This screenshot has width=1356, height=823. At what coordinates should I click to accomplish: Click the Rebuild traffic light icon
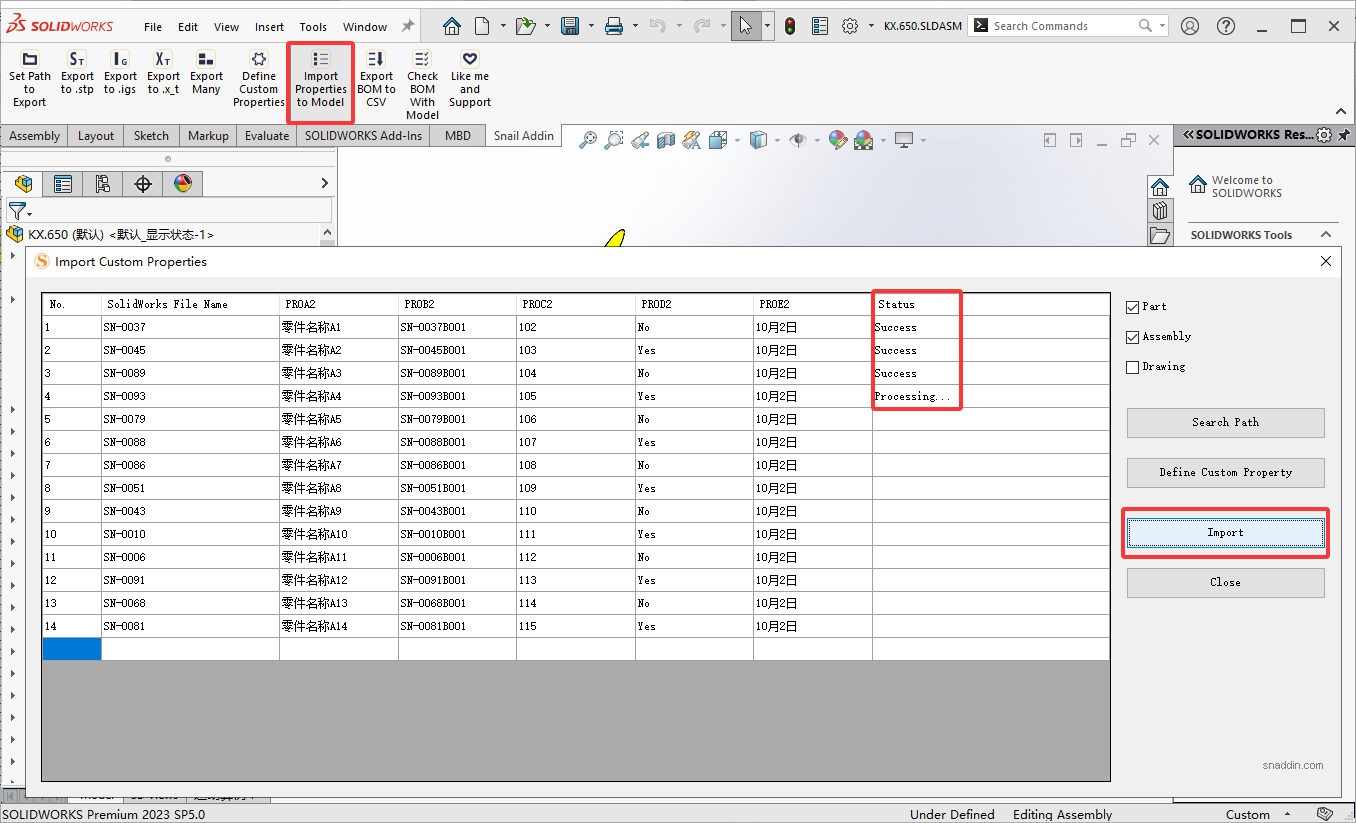pyautogui.click(x=790, y=26)
